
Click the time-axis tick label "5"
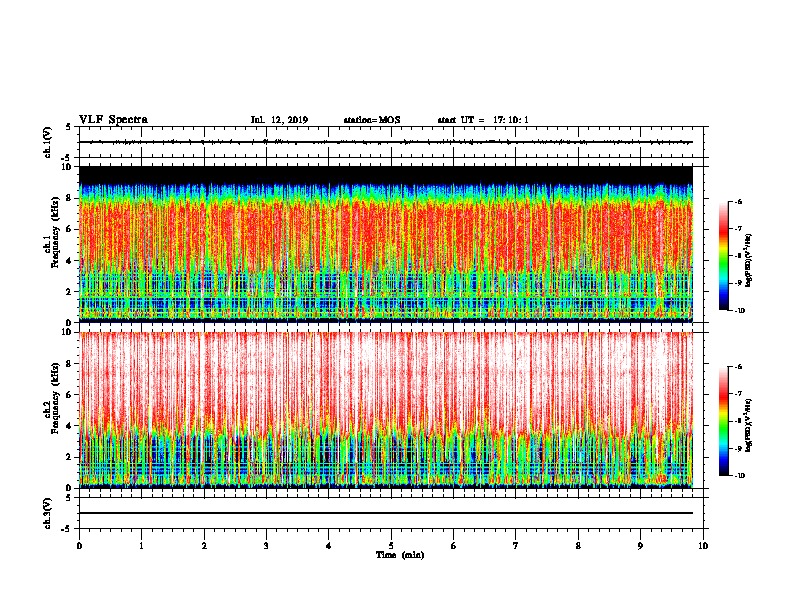click(x=391, y=546)
